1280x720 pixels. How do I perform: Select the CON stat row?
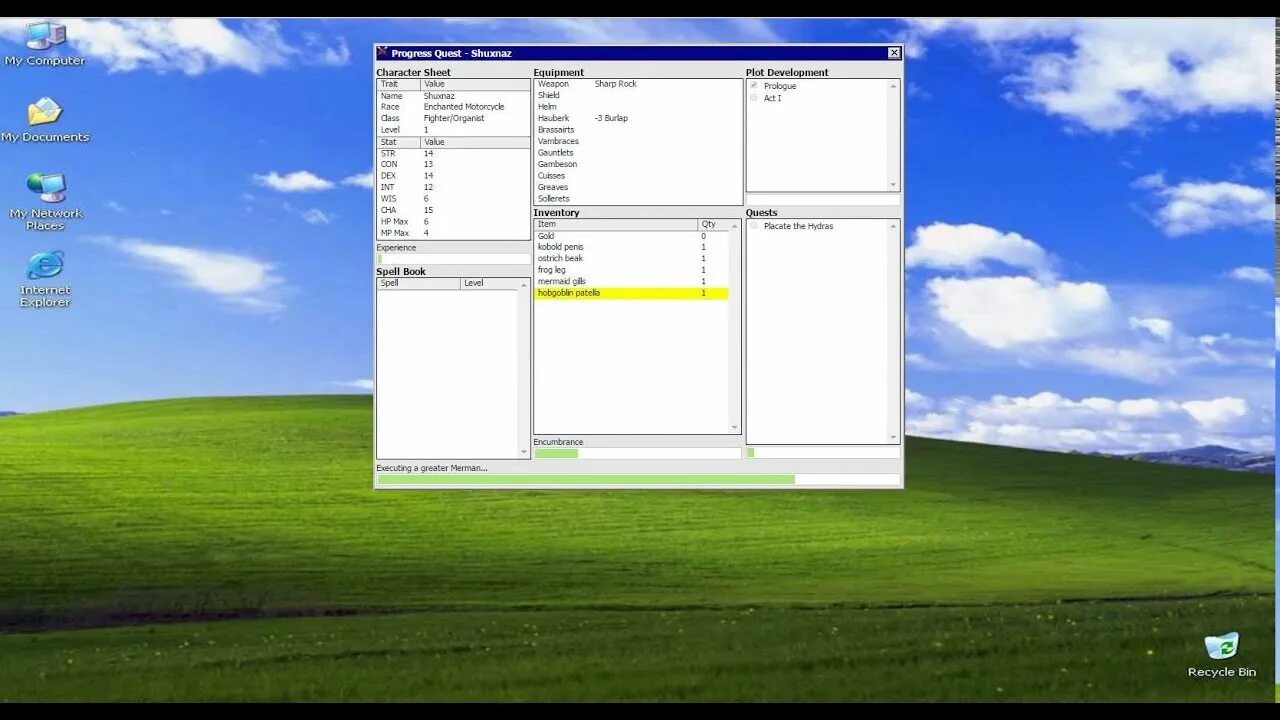point(453,164)
